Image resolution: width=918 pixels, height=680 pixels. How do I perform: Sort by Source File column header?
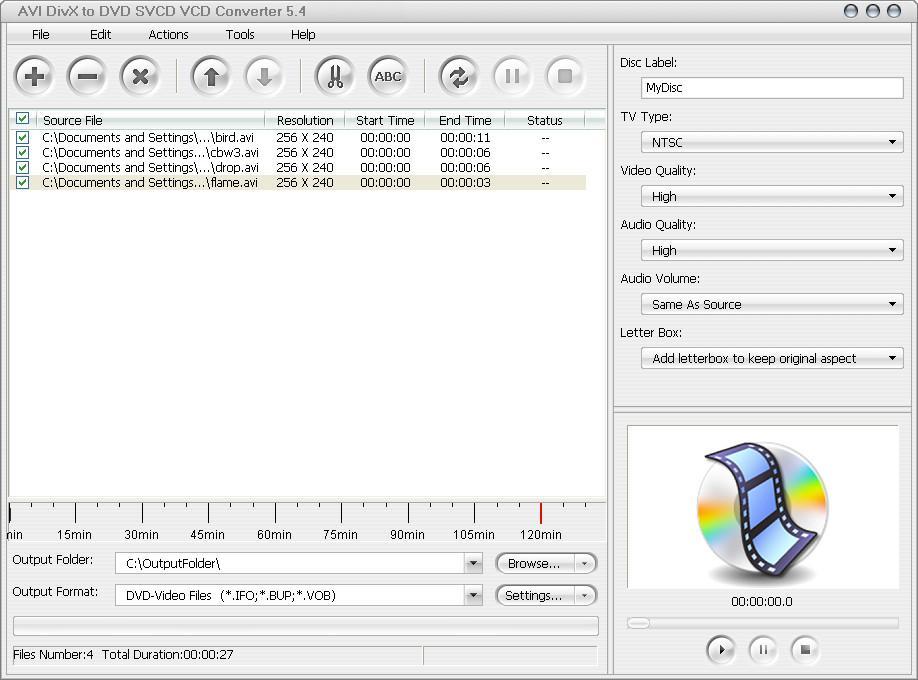(150, 120)
